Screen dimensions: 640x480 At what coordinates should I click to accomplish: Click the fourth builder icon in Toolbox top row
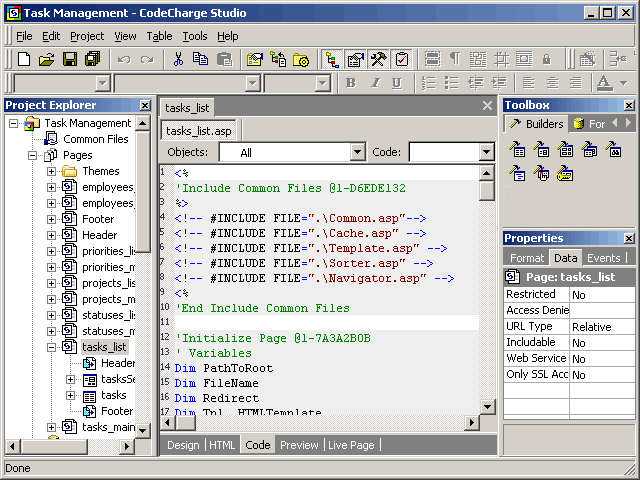[x=589, y=149]
